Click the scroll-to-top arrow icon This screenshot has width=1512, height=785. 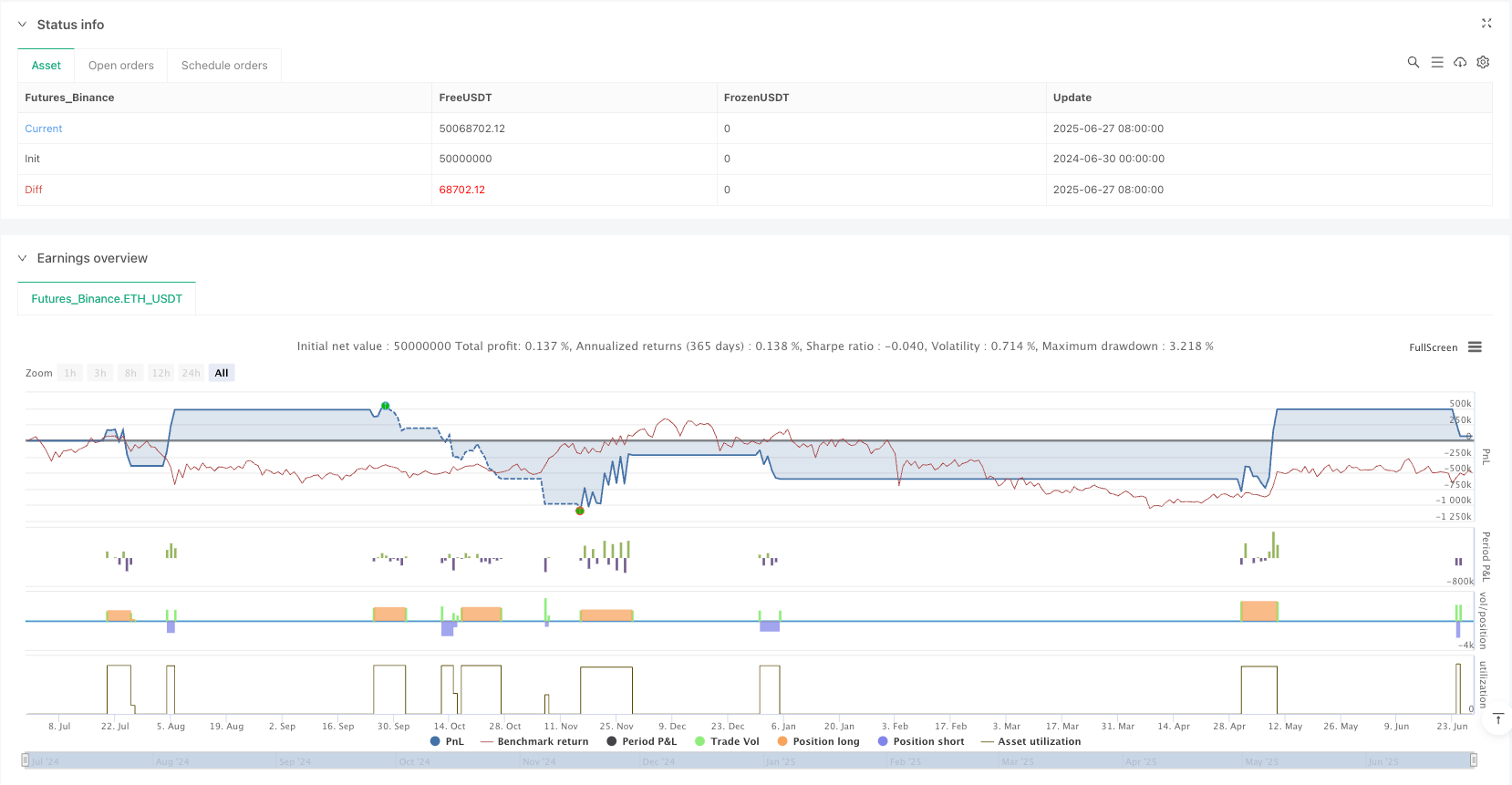point(1497,719)
